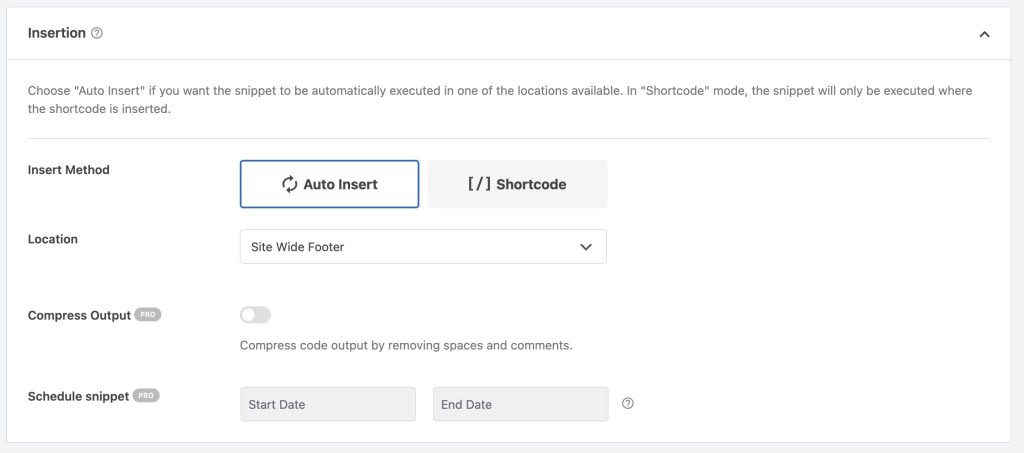The width and height of the screenshot is (1024, 453).
Task: Click the Compress Output label
Action: point(80,315)
